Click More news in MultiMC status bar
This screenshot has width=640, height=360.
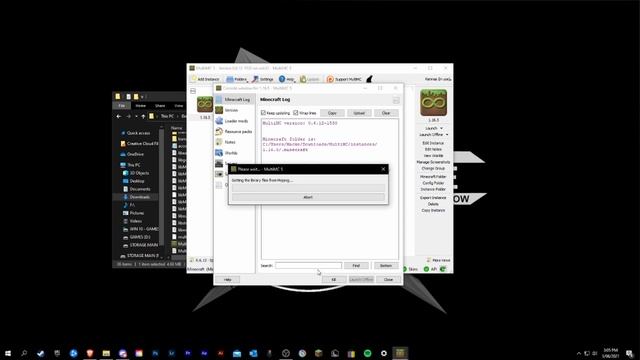439,260
